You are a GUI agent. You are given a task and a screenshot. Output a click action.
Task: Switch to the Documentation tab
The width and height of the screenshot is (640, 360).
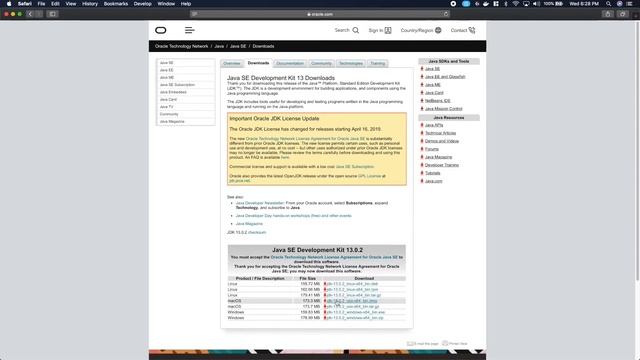click(290, 63)
